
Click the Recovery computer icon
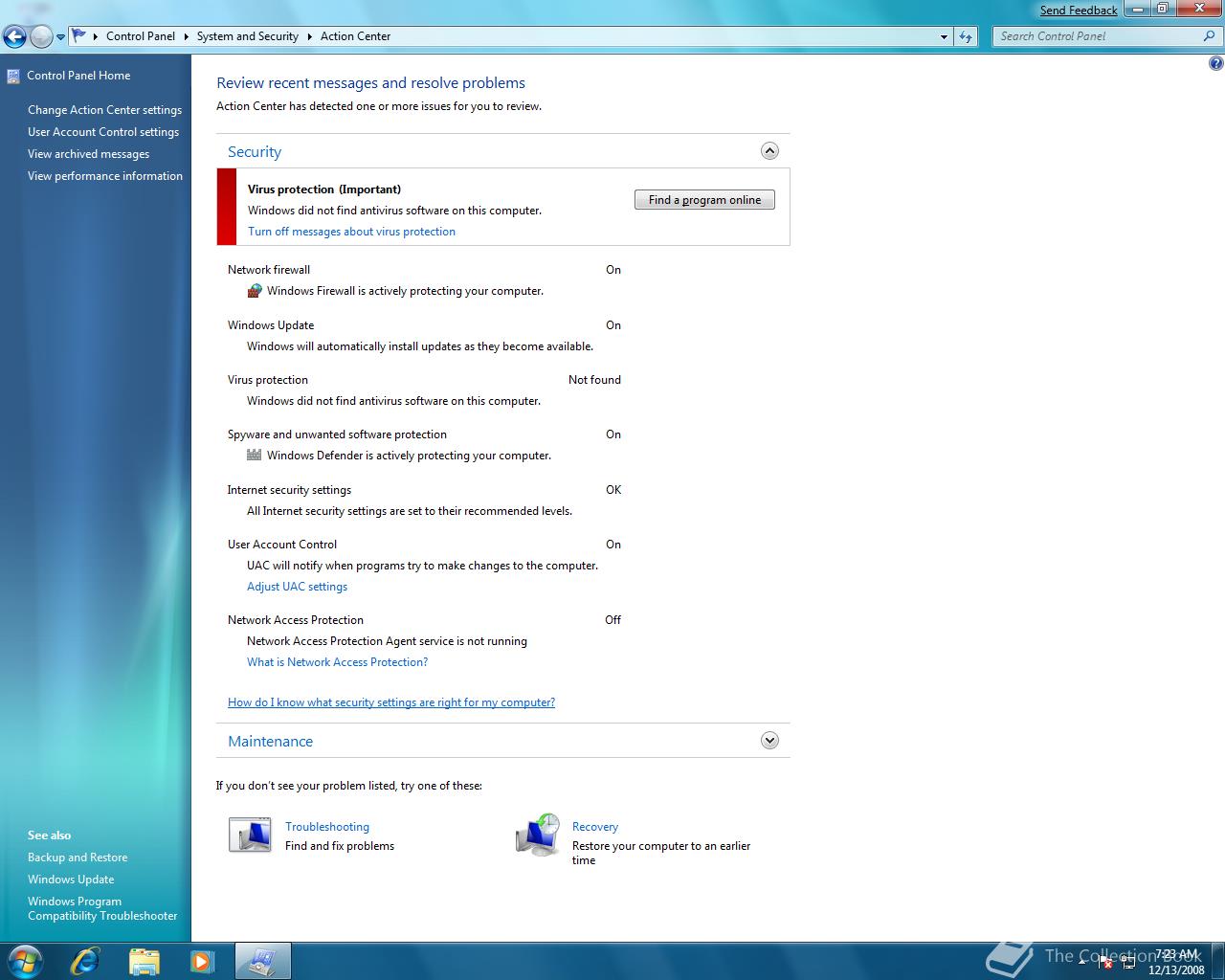tap(538, 835)
